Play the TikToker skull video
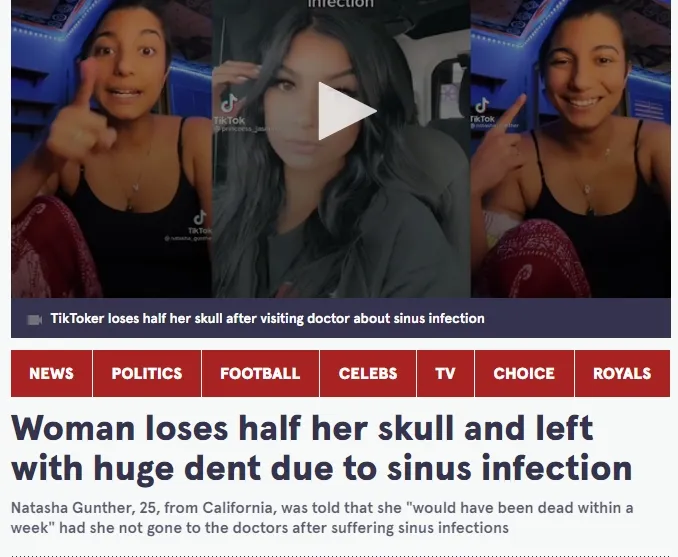 click(x=347, y=111)
